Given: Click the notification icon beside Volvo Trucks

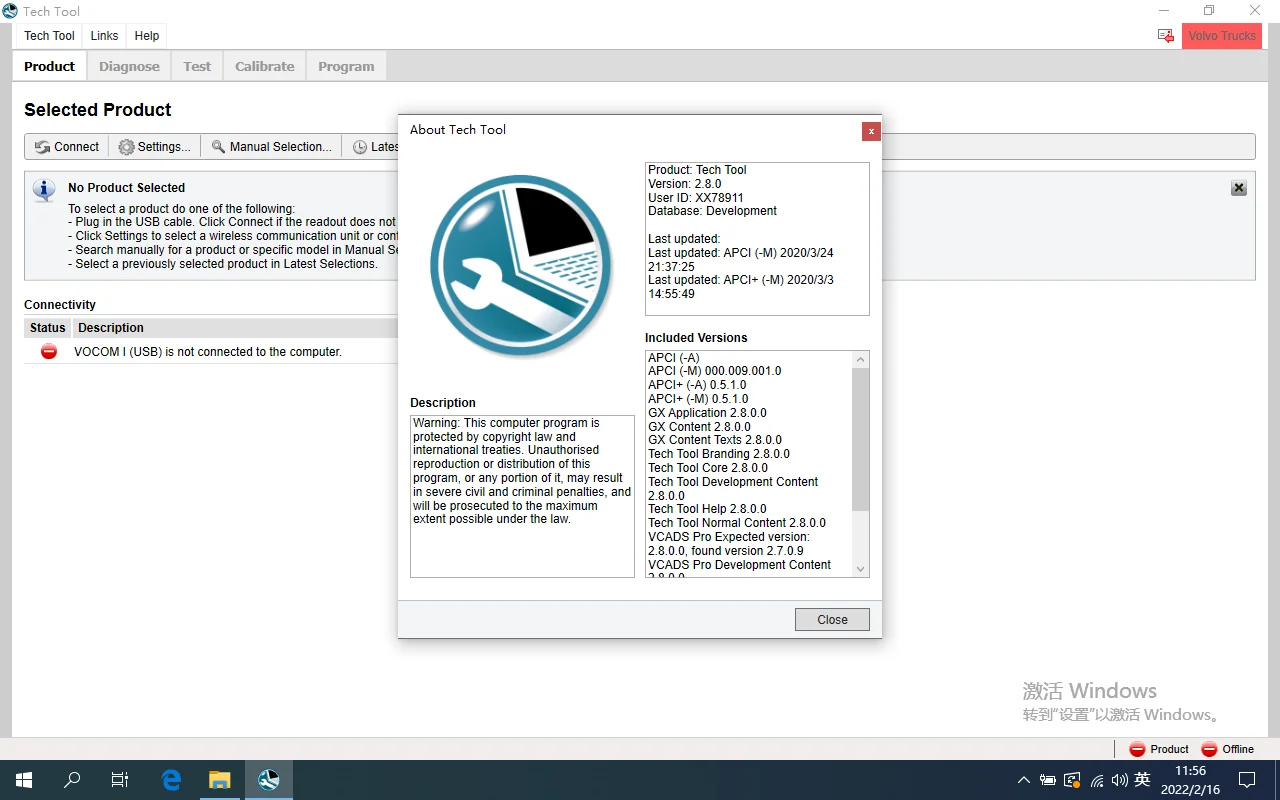Looking at the screenshot, I should pyautogui.click(x=1166, y=36).
